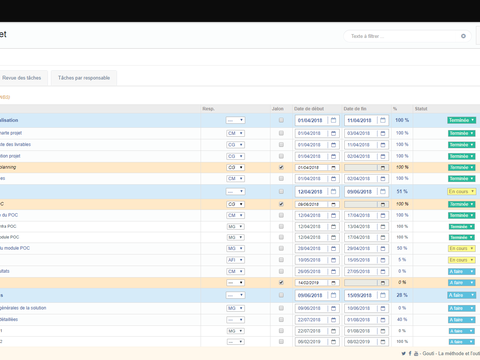Open calendar icon beside 27/05/2018 end date

(x=383, y=272)
